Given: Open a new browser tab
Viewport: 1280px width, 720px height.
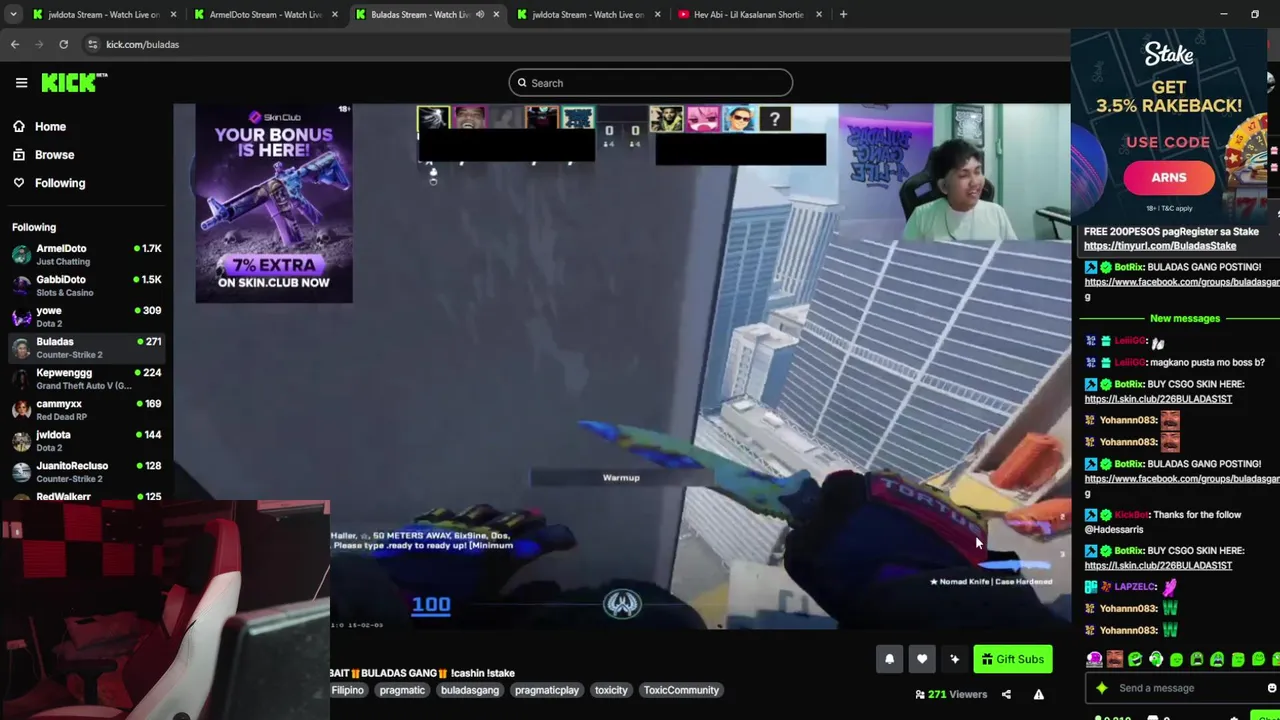Looking at the screenshot, I should [843, 14].
